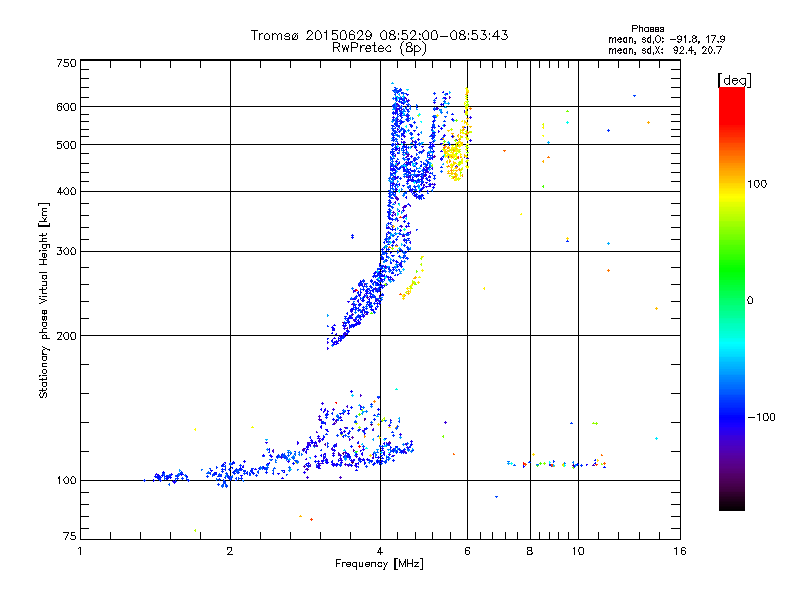The width and height of the screenshot is (800, 600).
Task: Click the '8' frequency axis tick label
Action: coord(530,551)
